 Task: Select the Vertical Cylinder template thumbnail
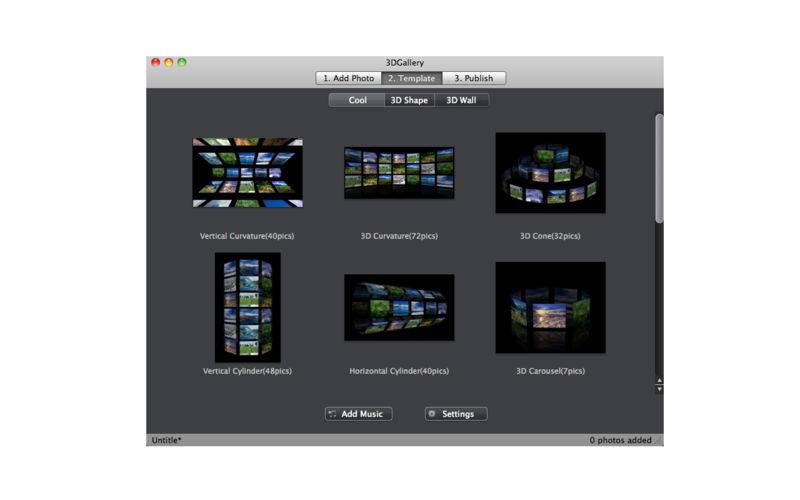[247, 307]
